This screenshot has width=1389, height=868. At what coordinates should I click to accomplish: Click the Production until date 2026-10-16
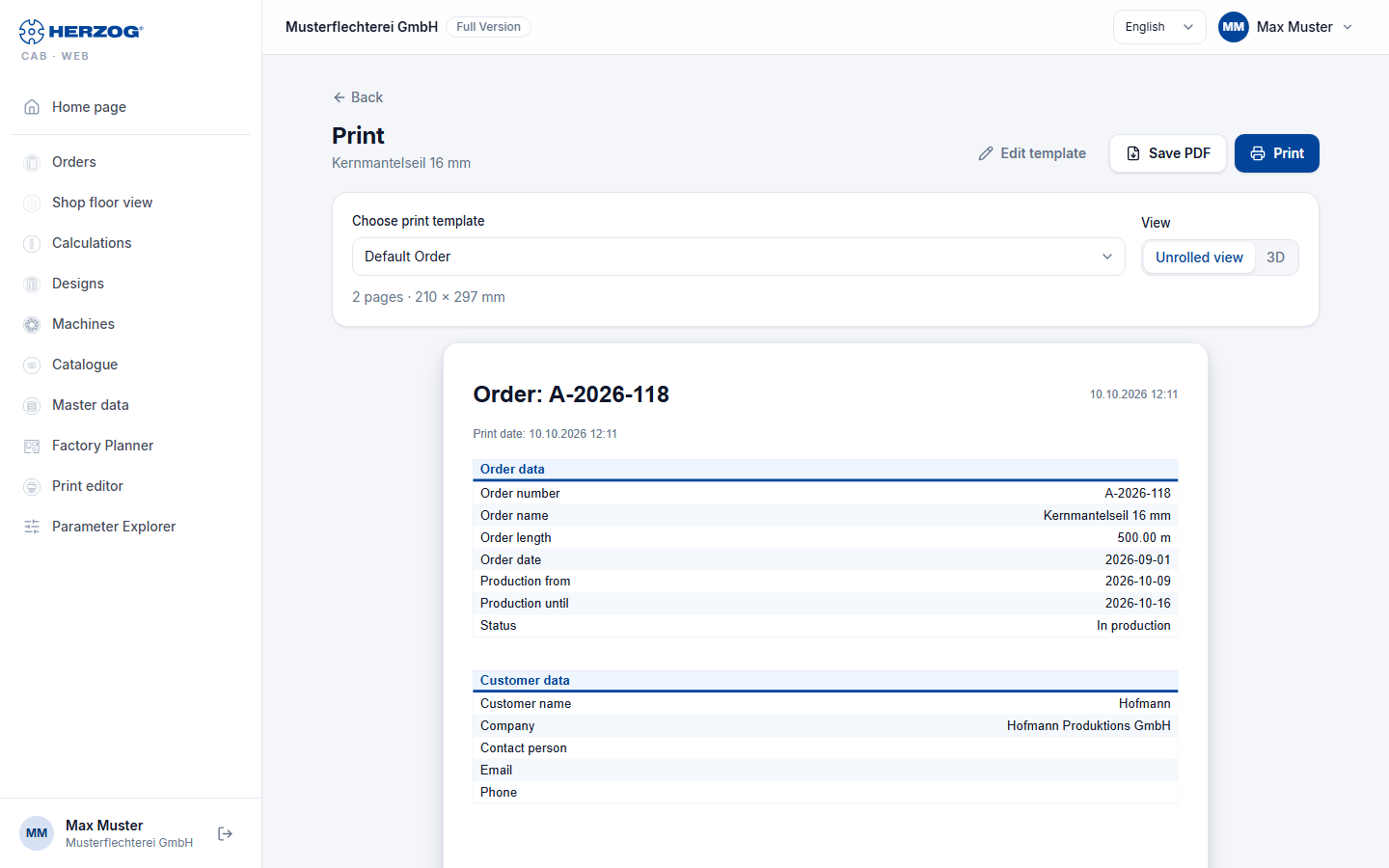point(1138,604)
